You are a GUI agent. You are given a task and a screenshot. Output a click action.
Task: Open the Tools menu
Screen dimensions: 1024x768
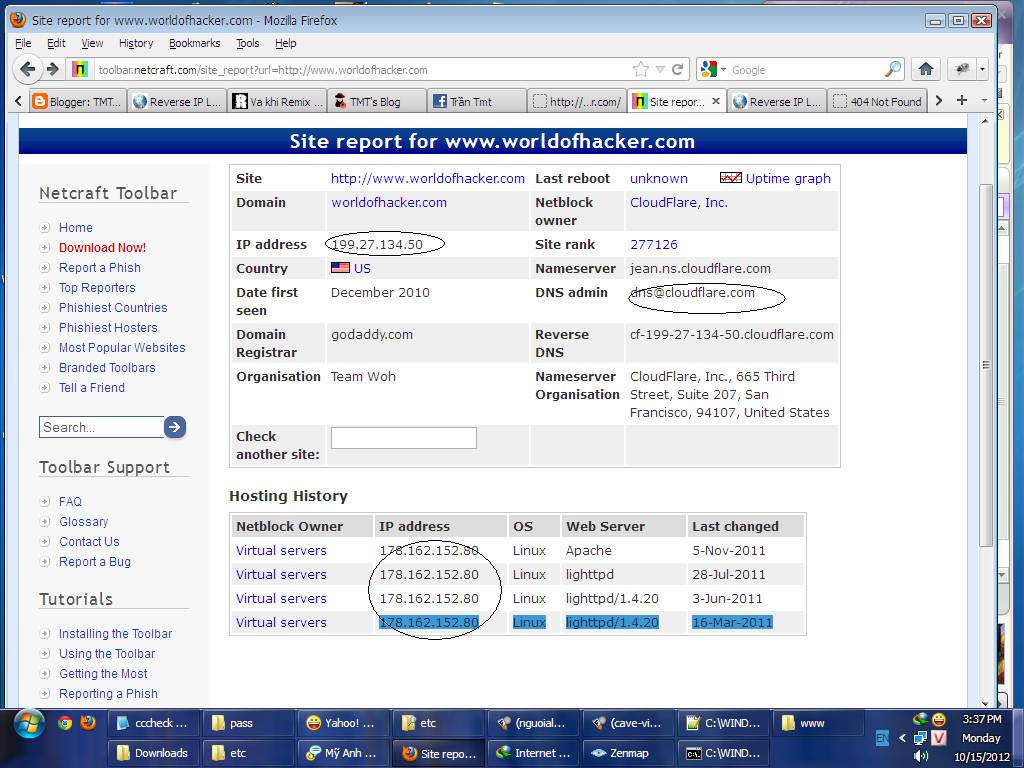248,43
